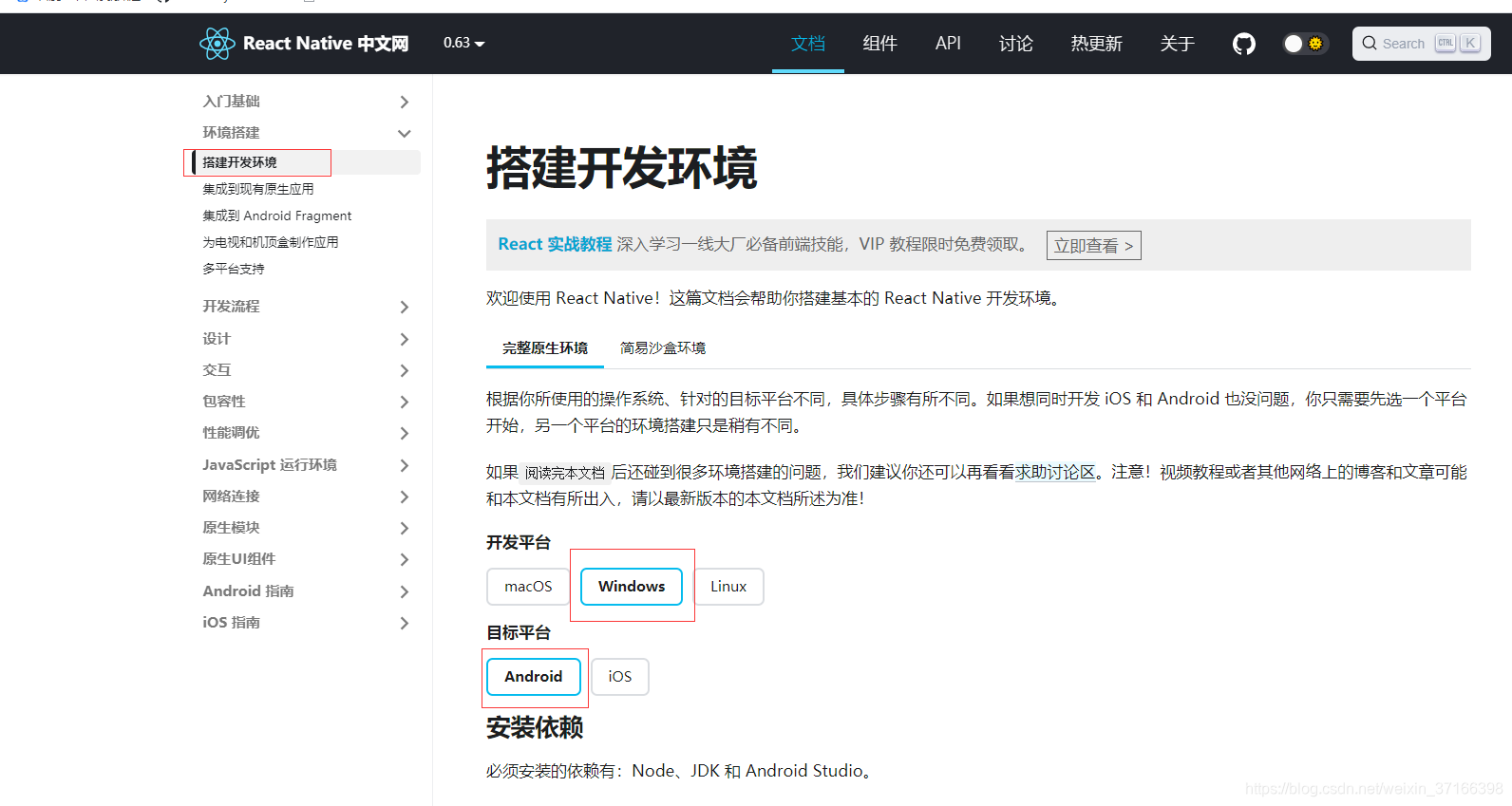This screenshot has width=1512, height=806.
Task: Open the 文档 navigation tab
Action: (x=808, y=44)
